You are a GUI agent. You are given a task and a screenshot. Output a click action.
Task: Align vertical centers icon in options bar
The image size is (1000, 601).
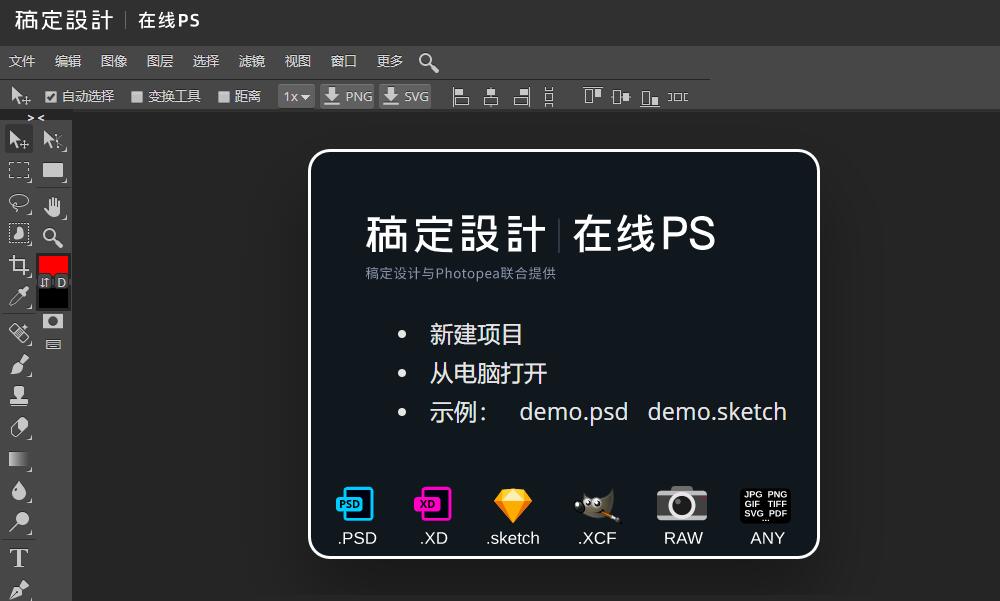click(x=621, y=97)
